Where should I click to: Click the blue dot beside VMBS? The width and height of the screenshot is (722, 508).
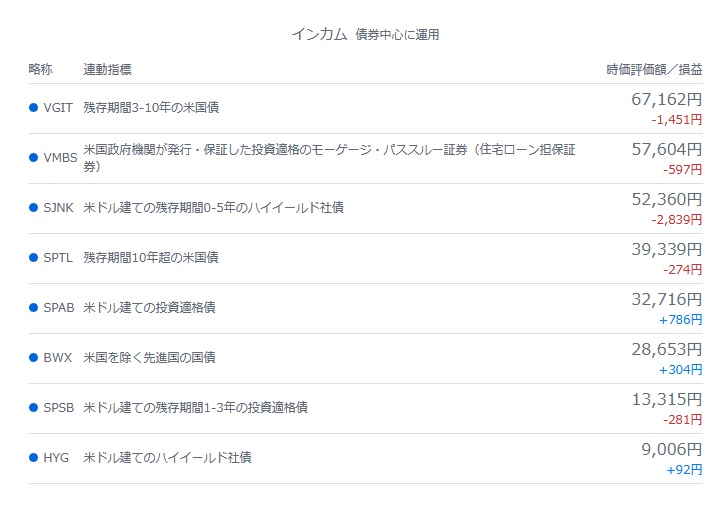tap(33, 158)
